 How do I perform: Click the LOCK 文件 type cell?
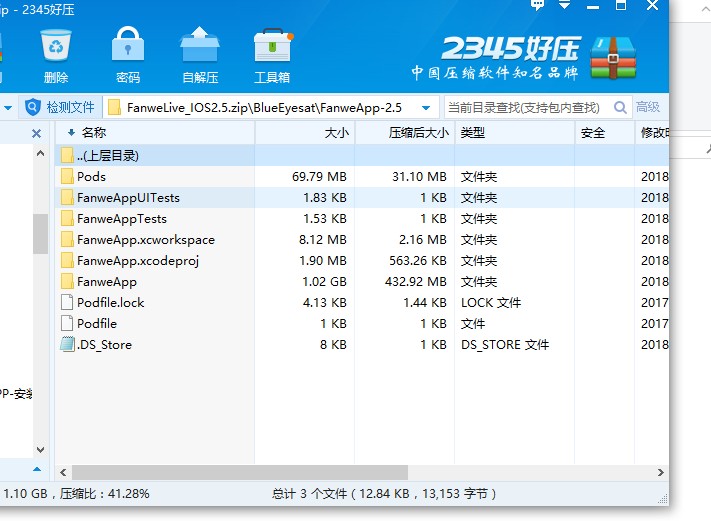click(x=491, y=302)
